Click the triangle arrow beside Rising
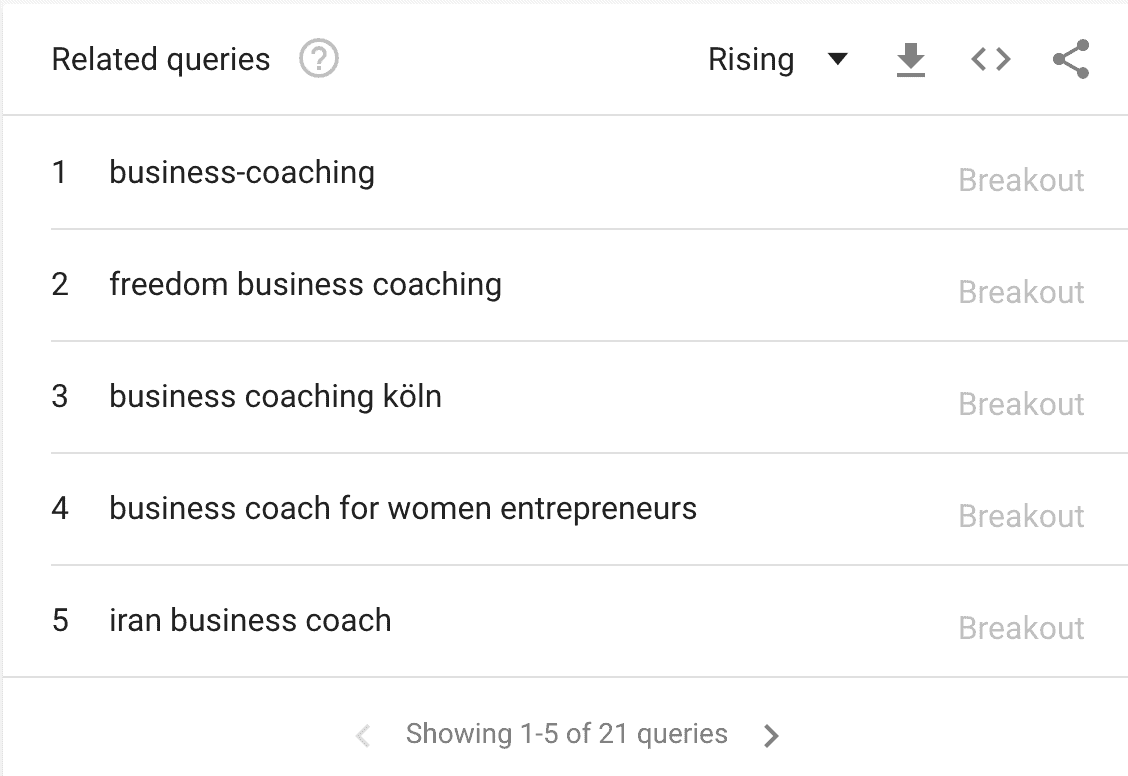 (838, 60)
